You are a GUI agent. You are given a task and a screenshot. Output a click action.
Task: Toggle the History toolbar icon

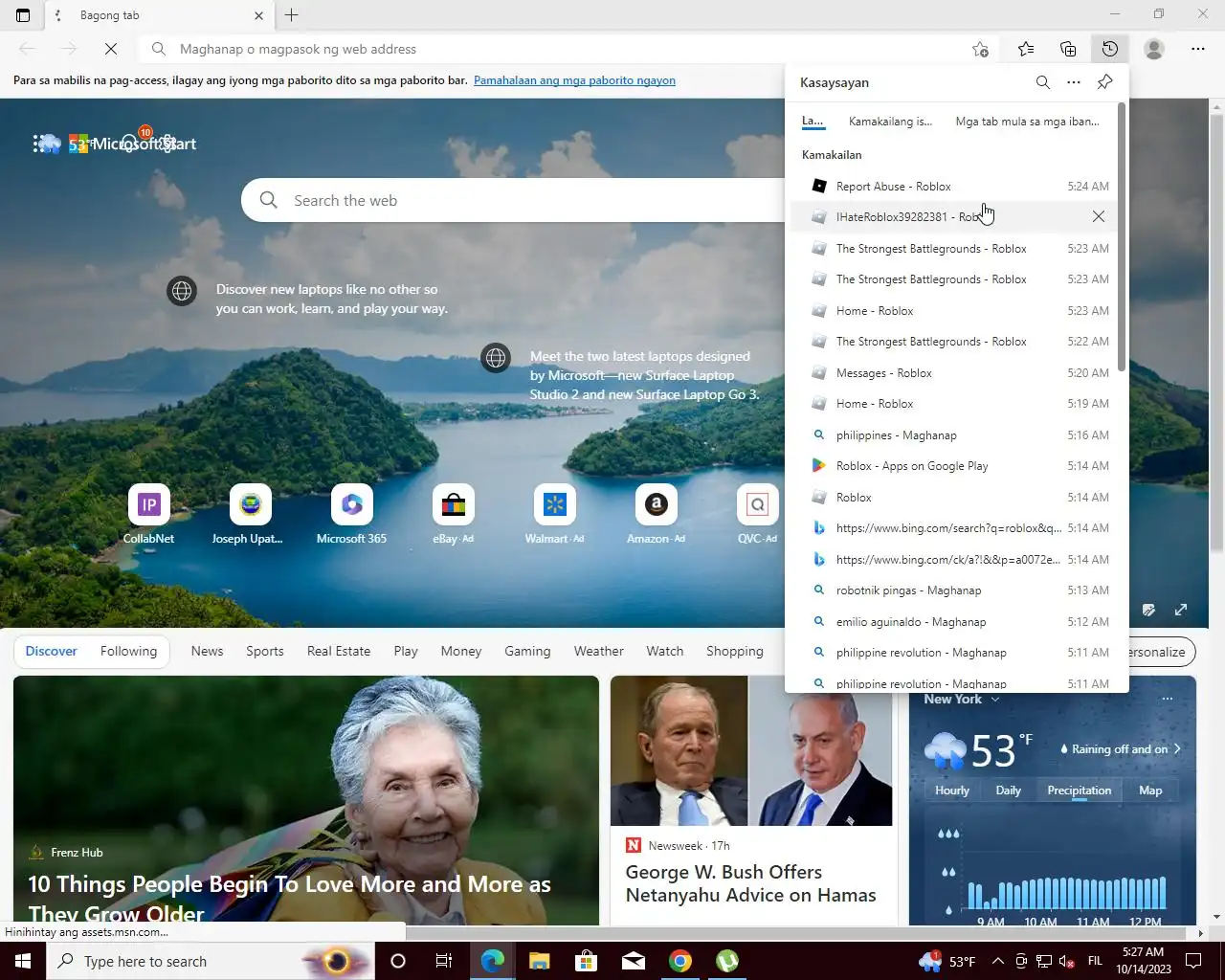(1110, 49)
